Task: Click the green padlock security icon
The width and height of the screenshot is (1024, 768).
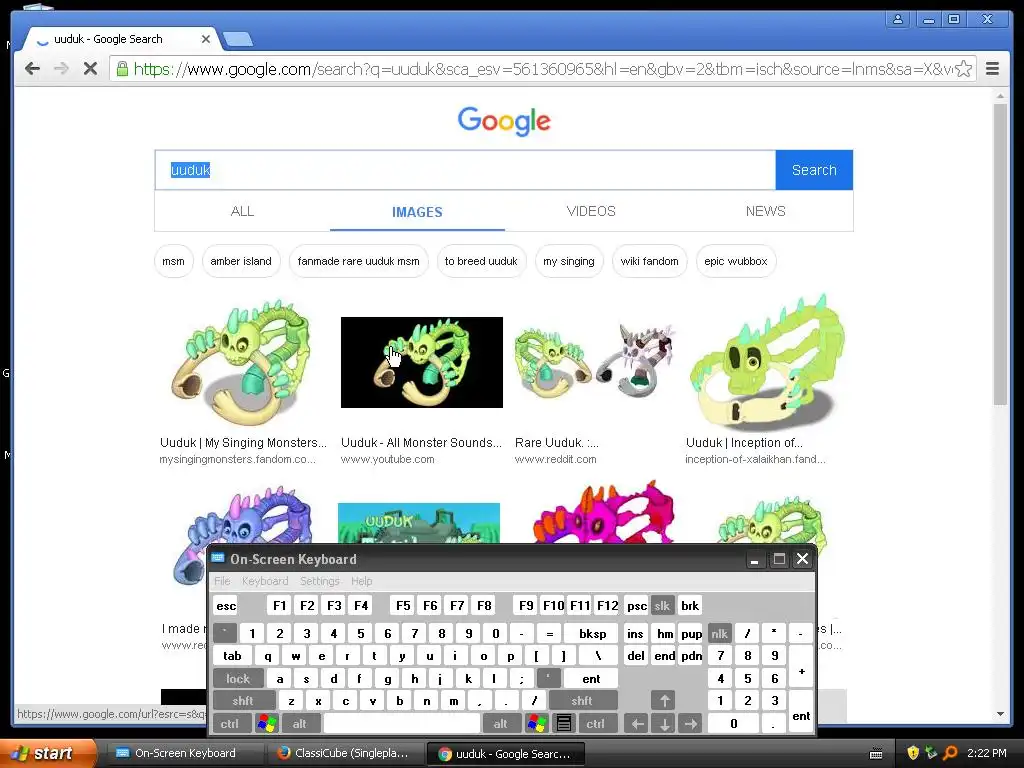Action: coord(122,69)
